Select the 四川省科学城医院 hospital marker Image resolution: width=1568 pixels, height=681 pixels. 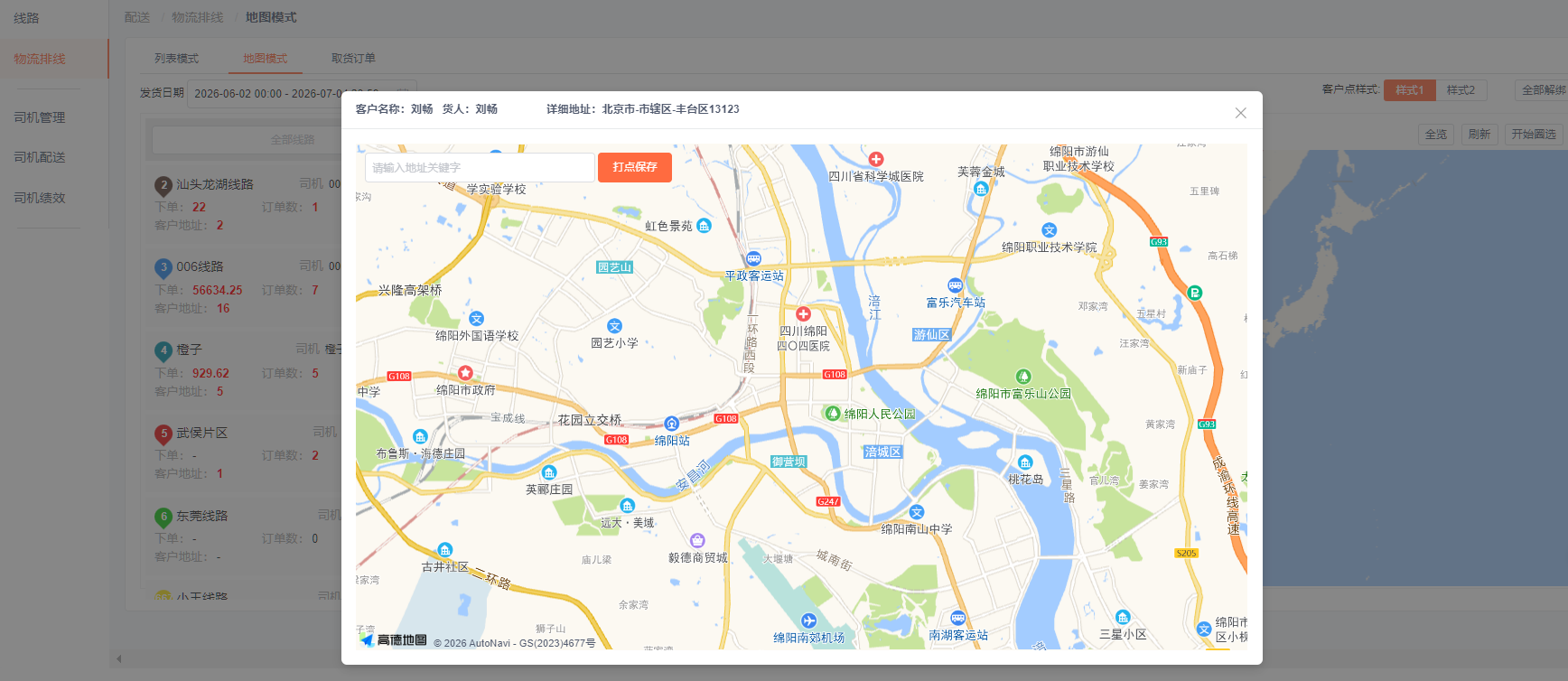click(x=875, y=160)
